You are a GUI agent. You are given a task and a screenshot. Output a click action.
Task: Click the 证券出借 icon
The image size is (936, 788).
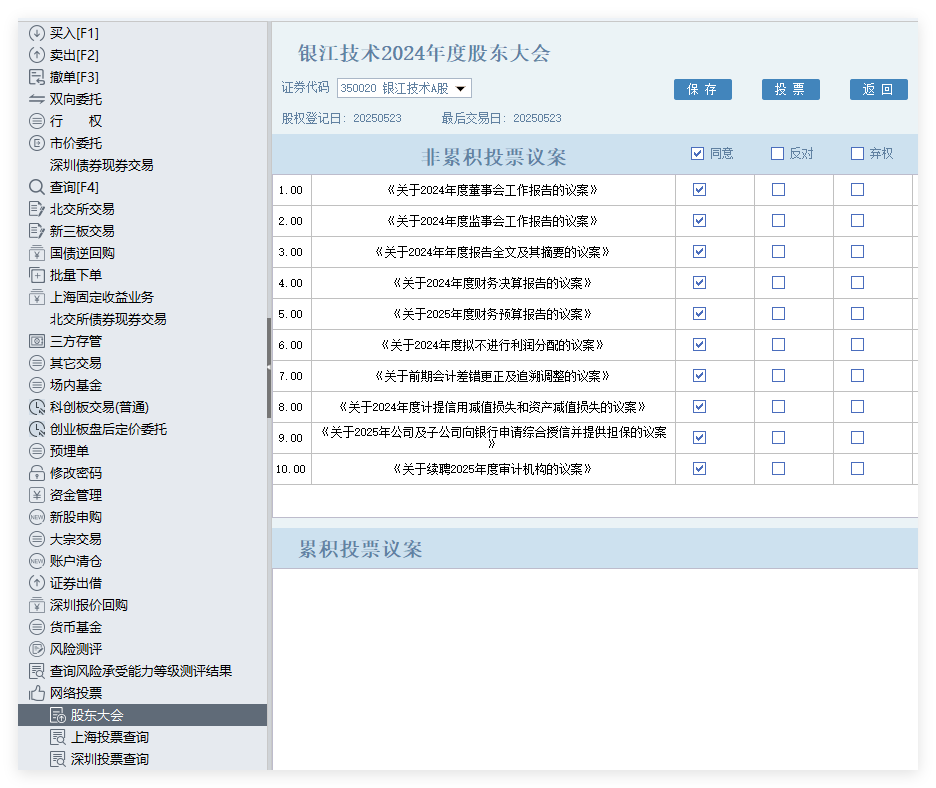coord(37,583)
